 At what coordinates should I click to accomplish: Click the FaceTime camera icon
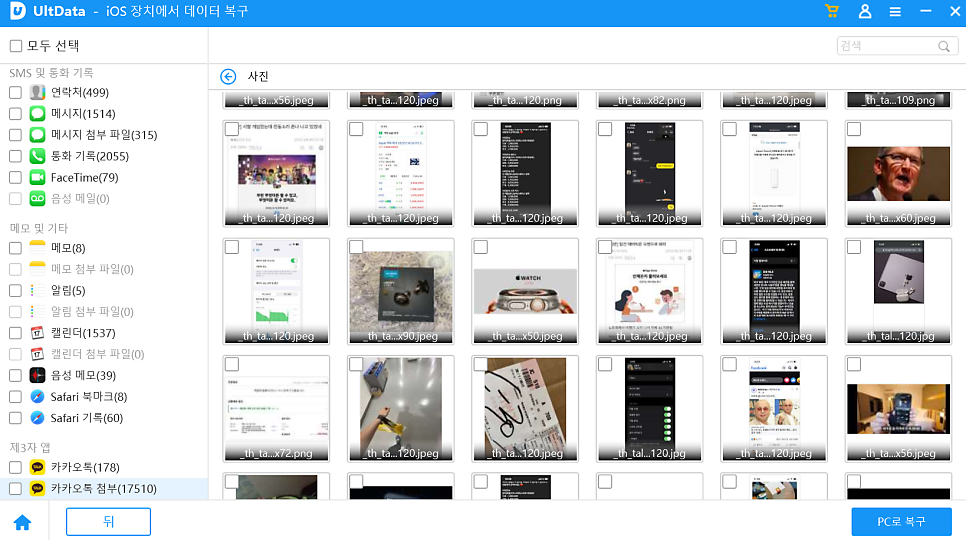tap(38, 177)
